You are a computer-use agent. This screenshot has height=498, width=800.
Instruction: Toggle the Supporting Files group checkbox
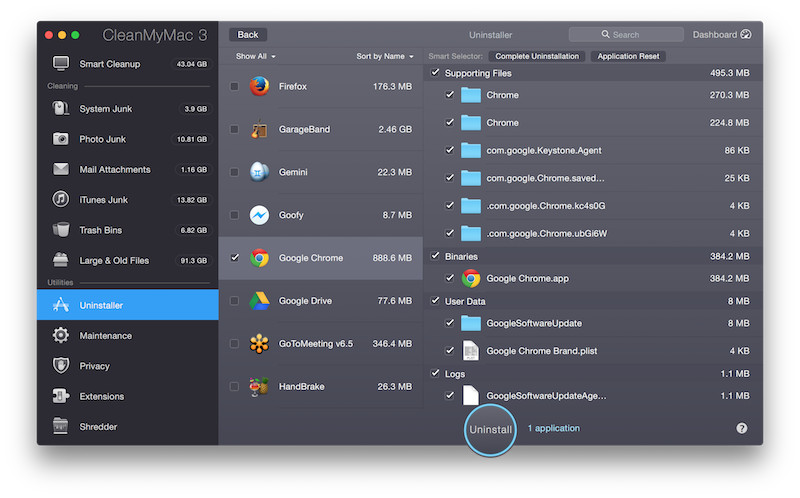pos(434,73)
